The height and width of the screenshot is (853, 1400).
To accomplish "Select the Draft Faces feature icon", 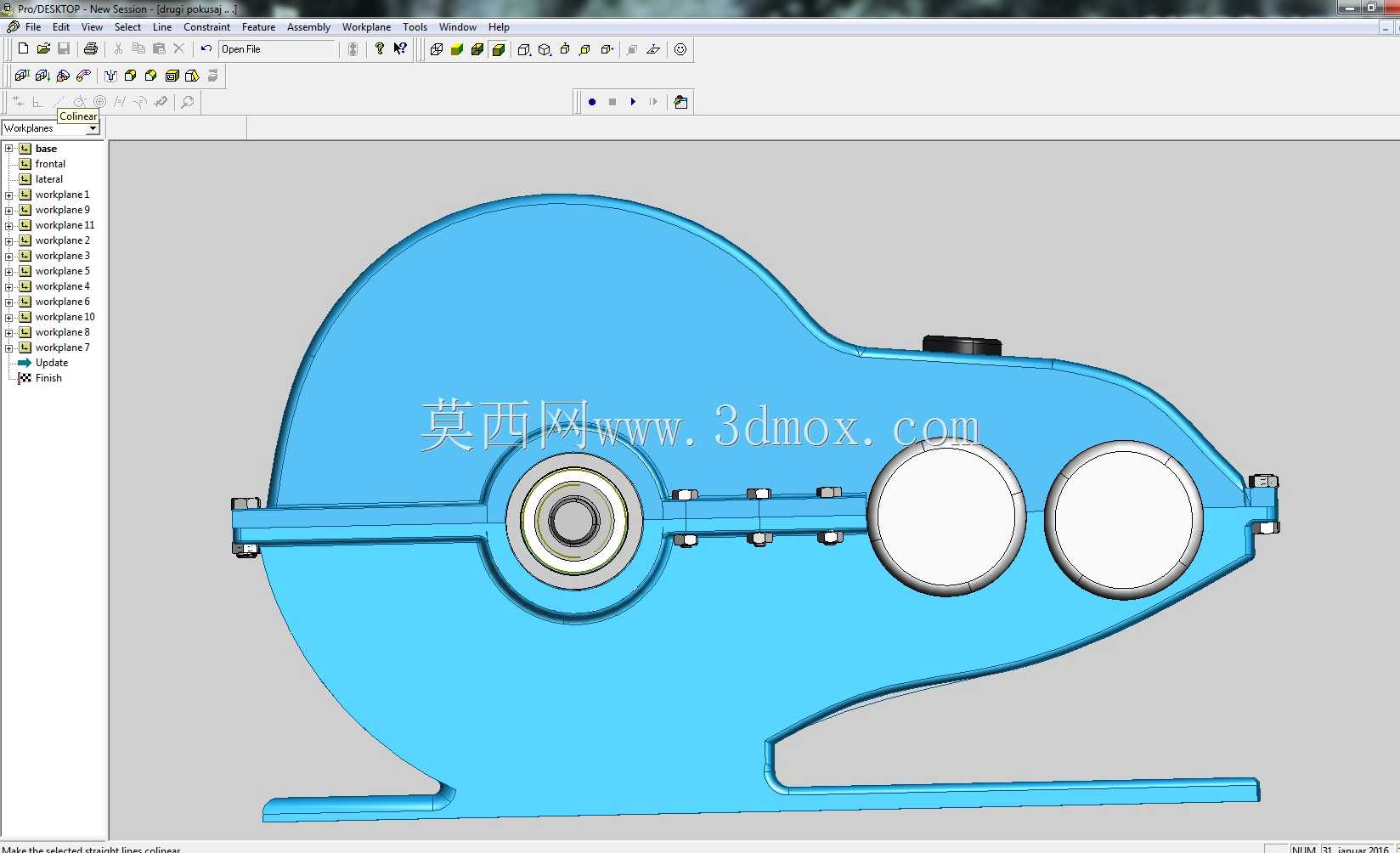I will point(192,76).
